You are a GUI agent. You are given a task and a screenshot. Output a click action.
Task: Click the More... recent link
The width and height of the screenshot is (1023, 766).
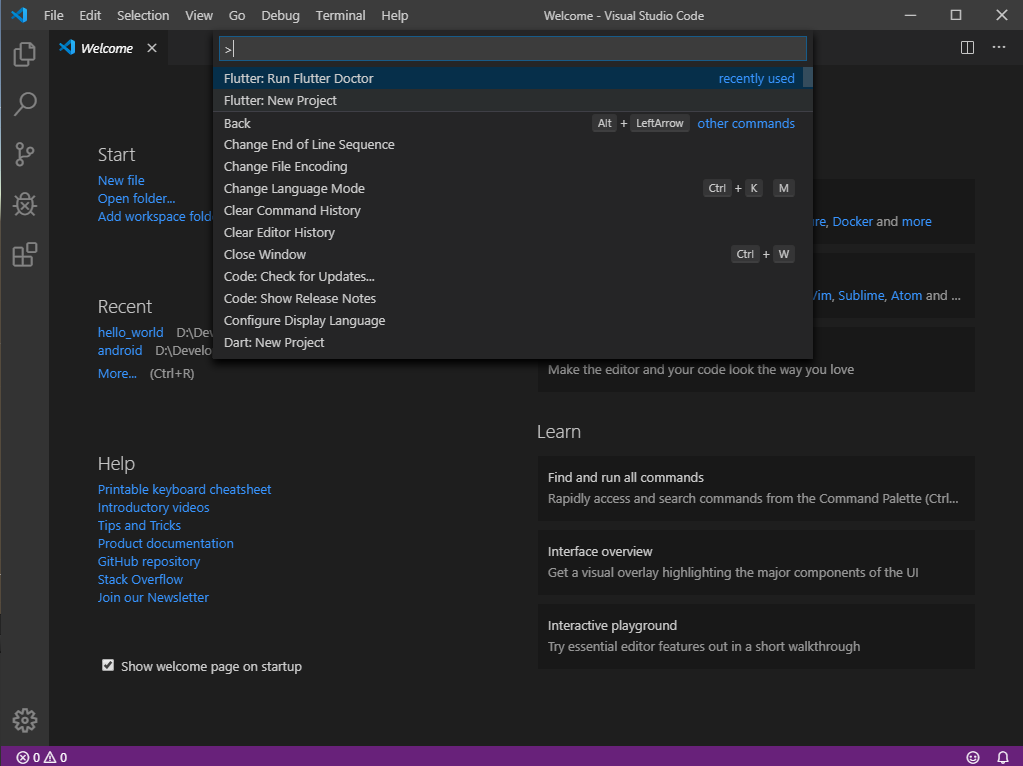[117, 374]
